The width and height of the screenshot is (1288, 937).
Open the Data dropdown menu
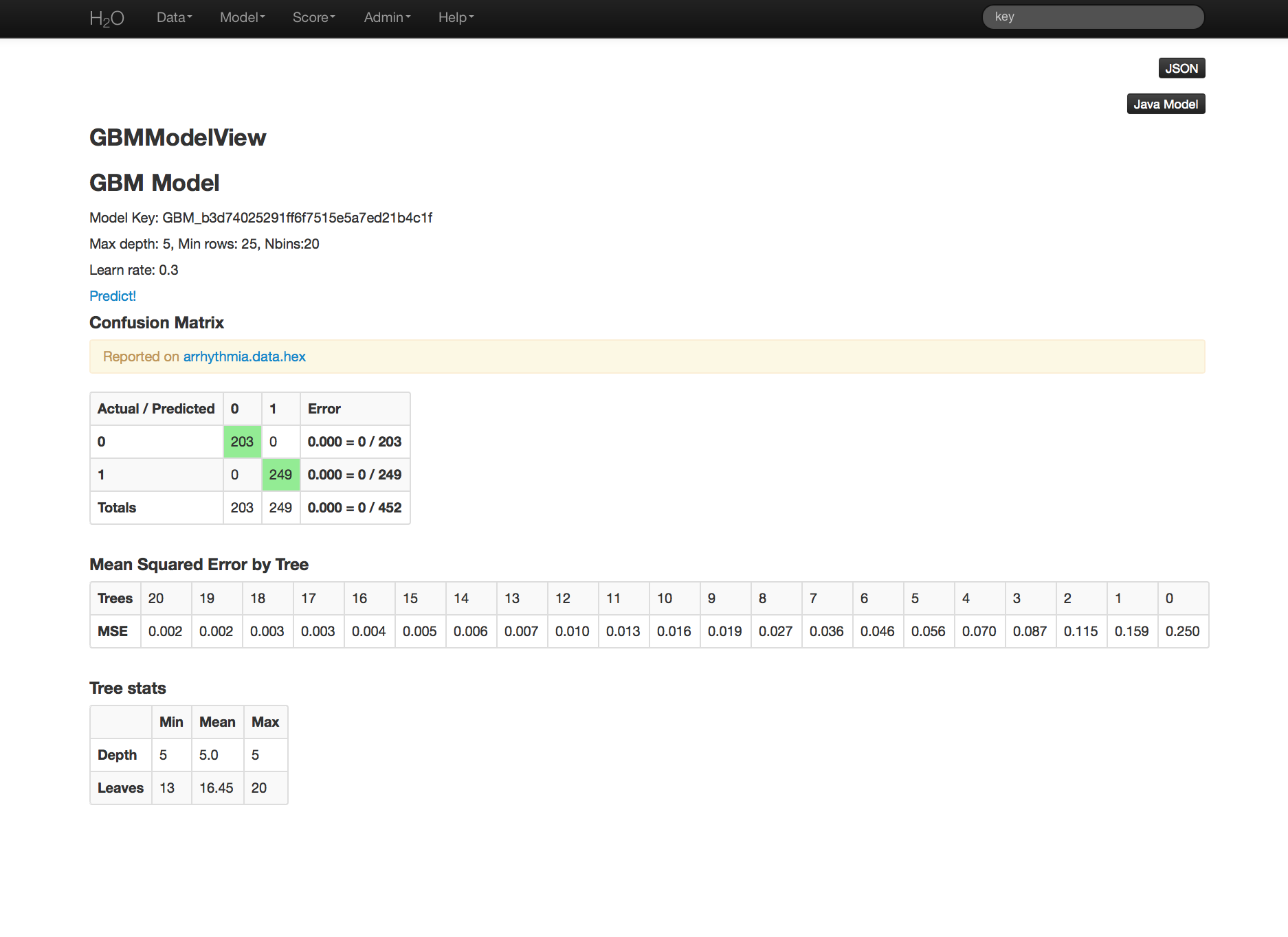(x=174, y=18)
